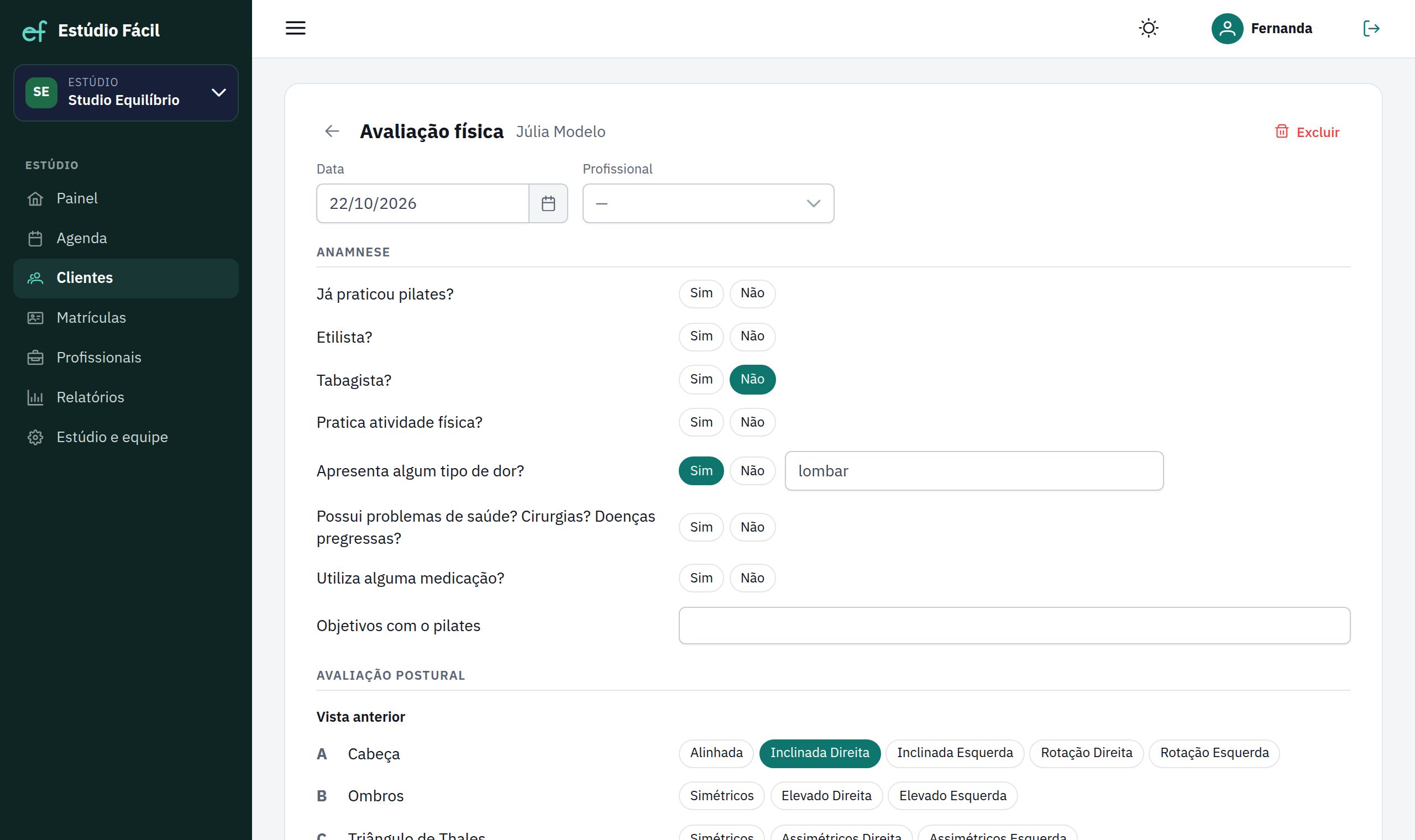Click the Objetivos com o pilates field
The height and width of the screenshot is (840, 1415).
[x=1014, y=626]
